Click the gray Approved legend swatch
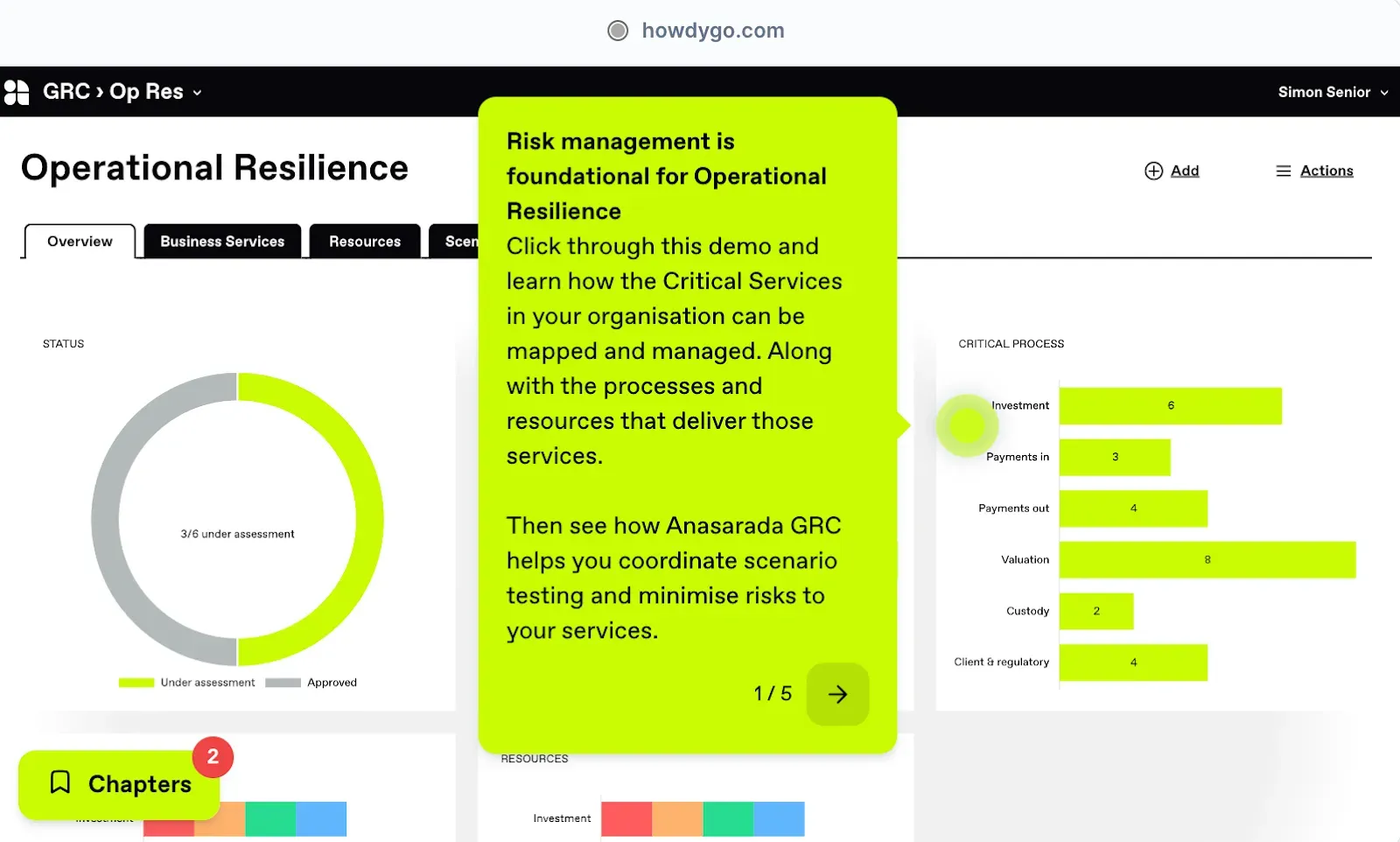 point(283,683)
